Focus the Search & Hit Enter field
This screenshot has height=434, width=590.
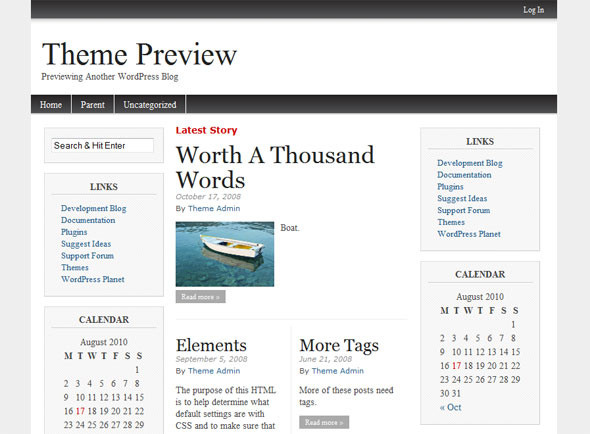click(102, 146)
